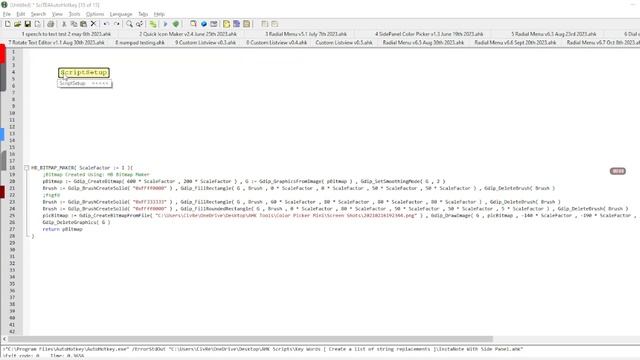Click the Undo arrow icon
The image size is (640, 360).
pos(107,24)
